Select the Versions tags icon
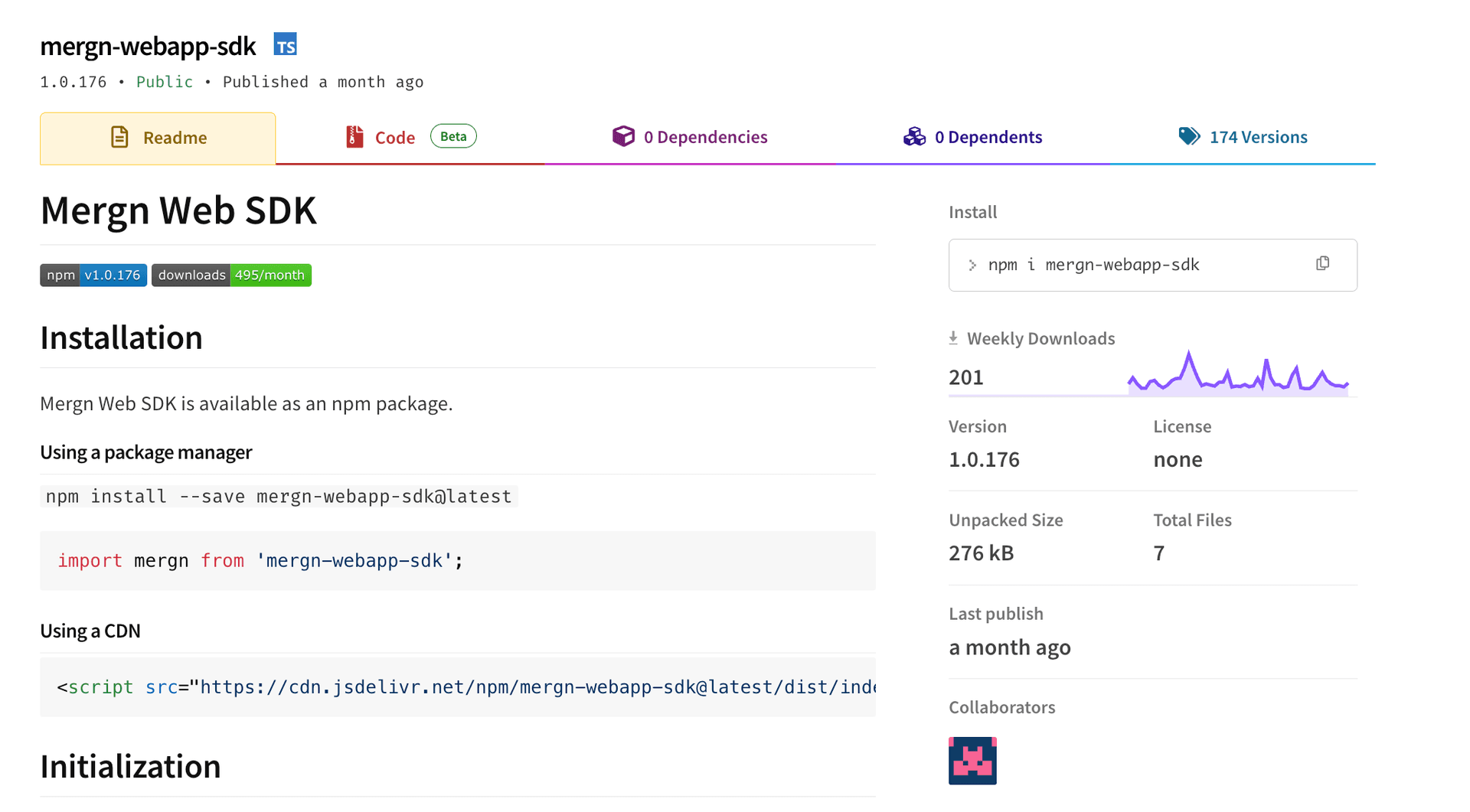 (x=1188, y=135)
